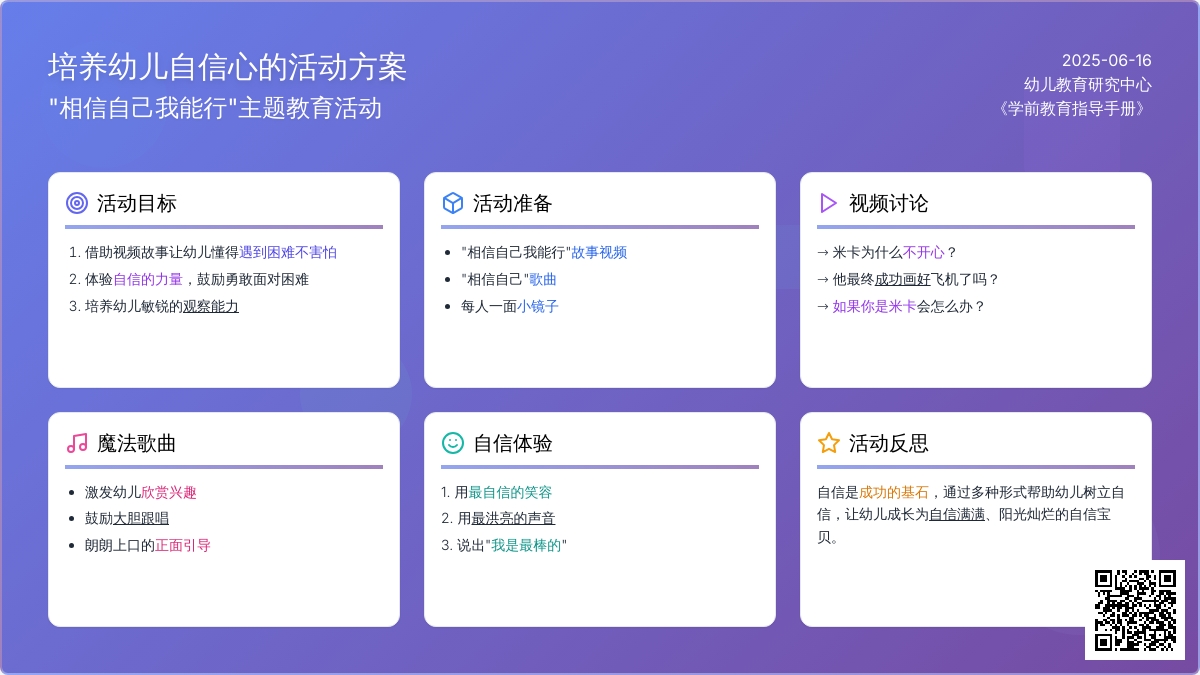Click the underlined phrase 自信满满
This screenshot has width=1200, height=675.
957,514
